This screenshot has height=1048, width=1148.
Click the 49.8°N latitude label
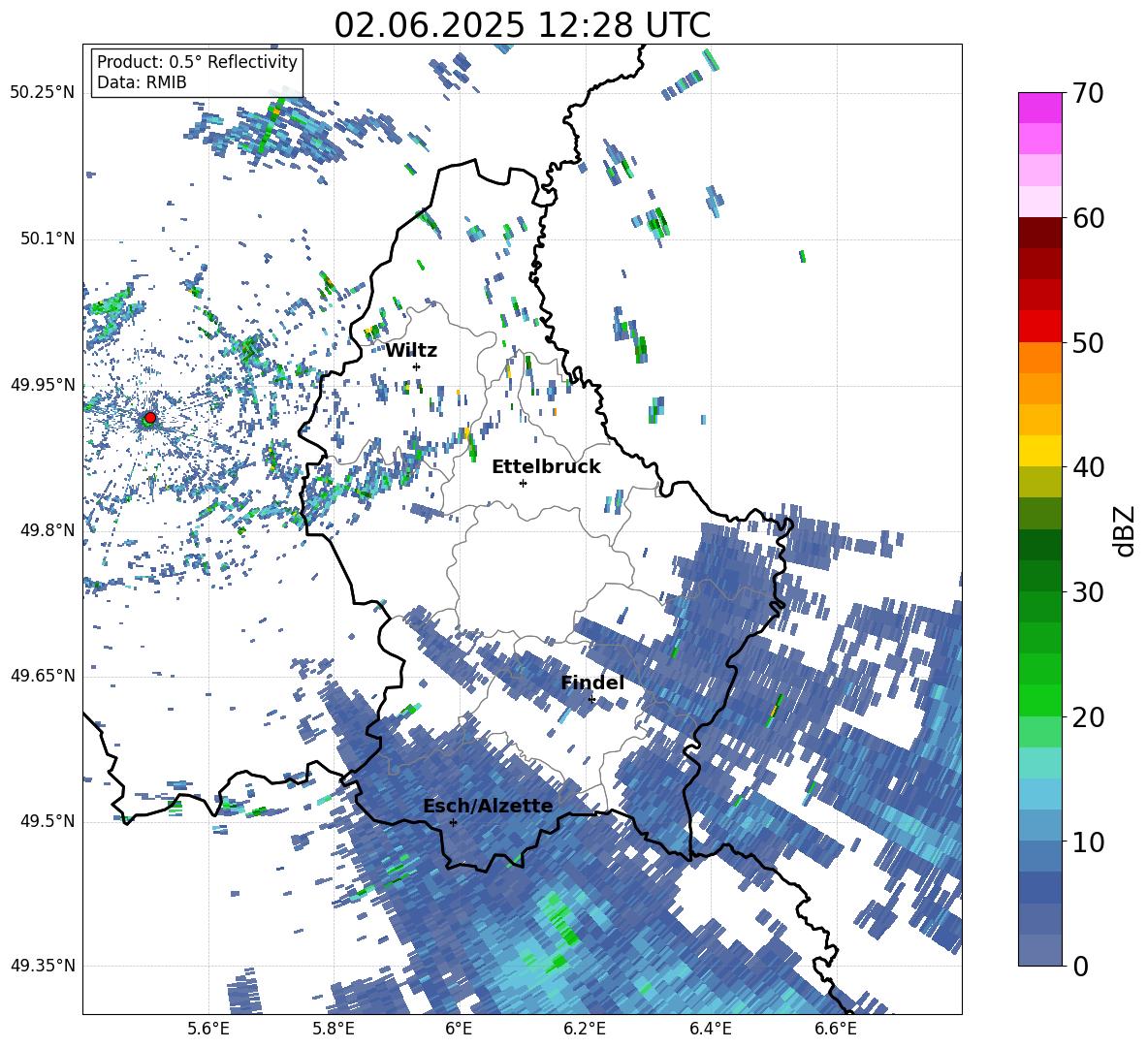[x=48, y=530]
